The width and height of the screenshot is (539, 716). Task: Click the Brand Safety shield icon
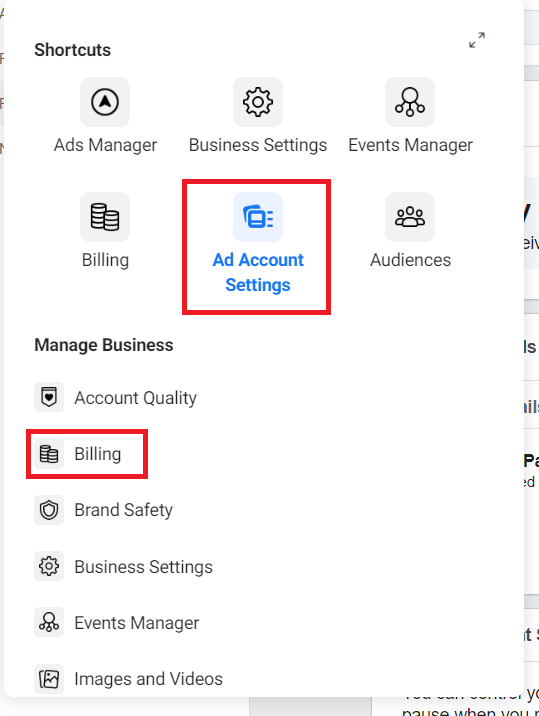[49, 510]
